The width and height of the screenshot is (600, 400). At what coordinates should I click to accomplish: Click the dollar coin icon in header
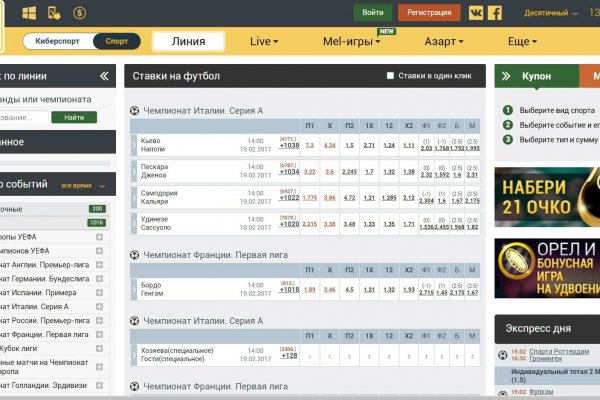[79, 13]
